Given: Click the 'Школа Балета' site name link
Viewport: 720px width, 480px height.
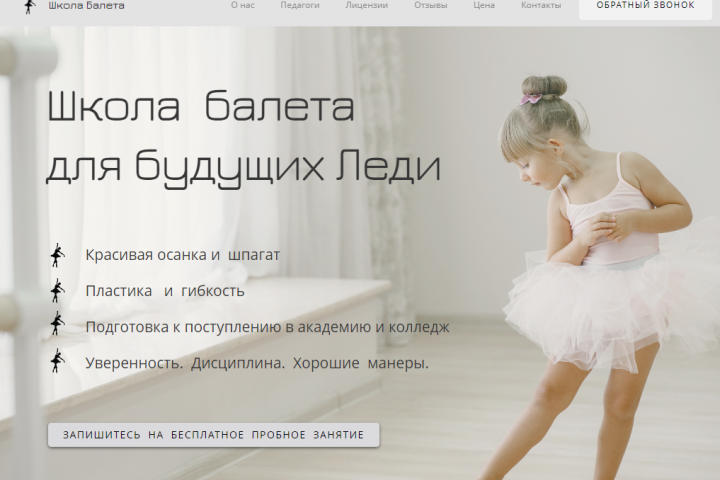Looking at the screenshot, I should 86,6.
